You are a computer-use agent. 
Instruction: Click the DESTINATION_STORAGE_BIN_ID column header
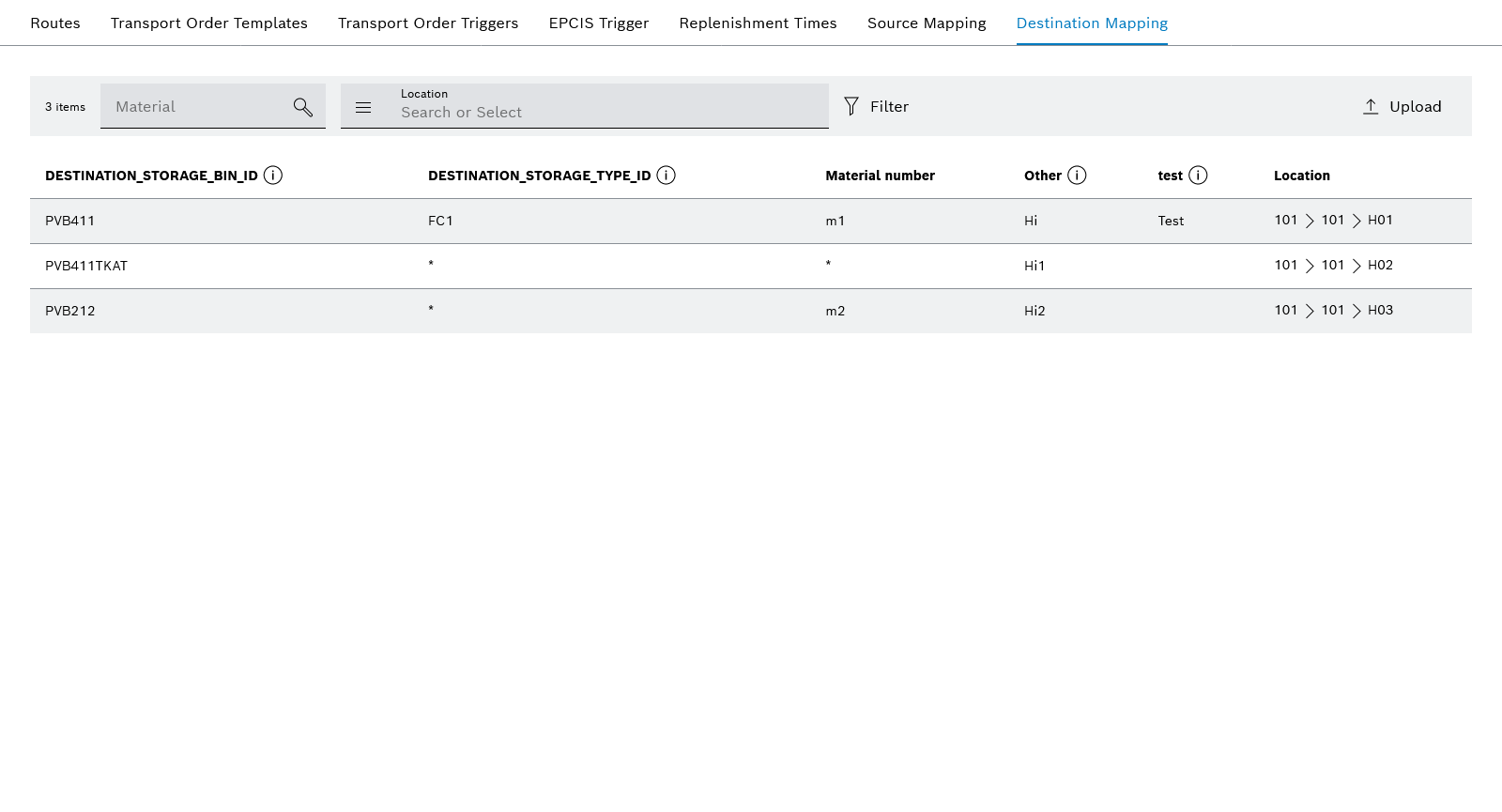(151, 176)
